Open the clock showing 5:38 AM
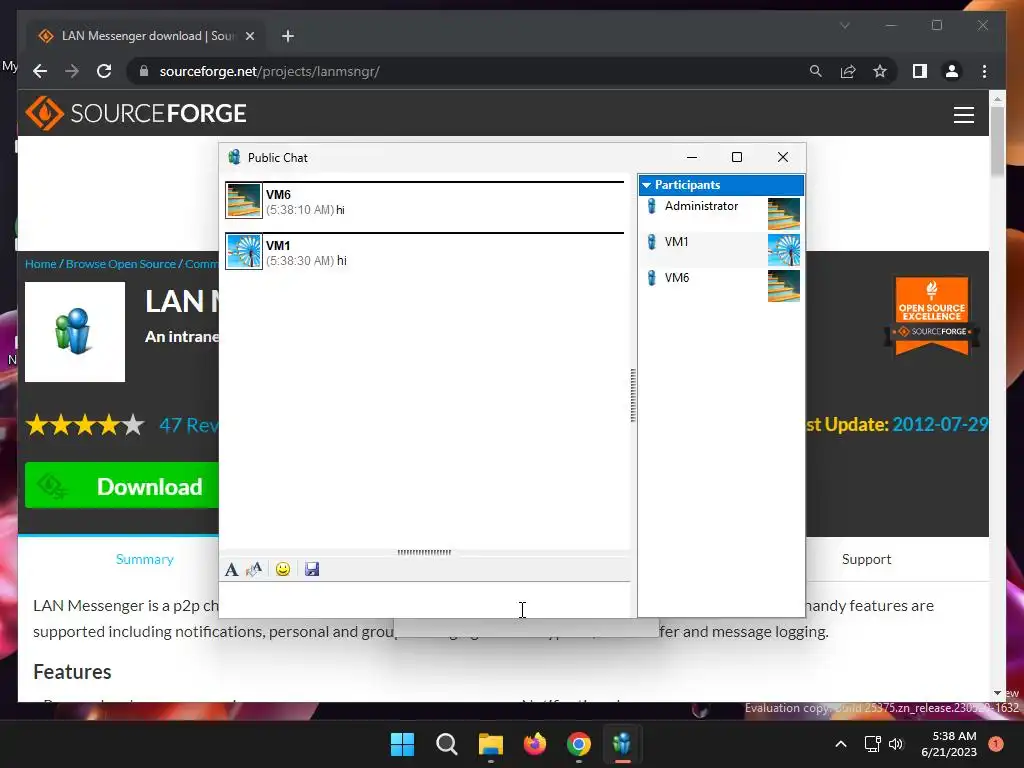The height and width of the screenshot is (768, 1024). pos(949,744)
